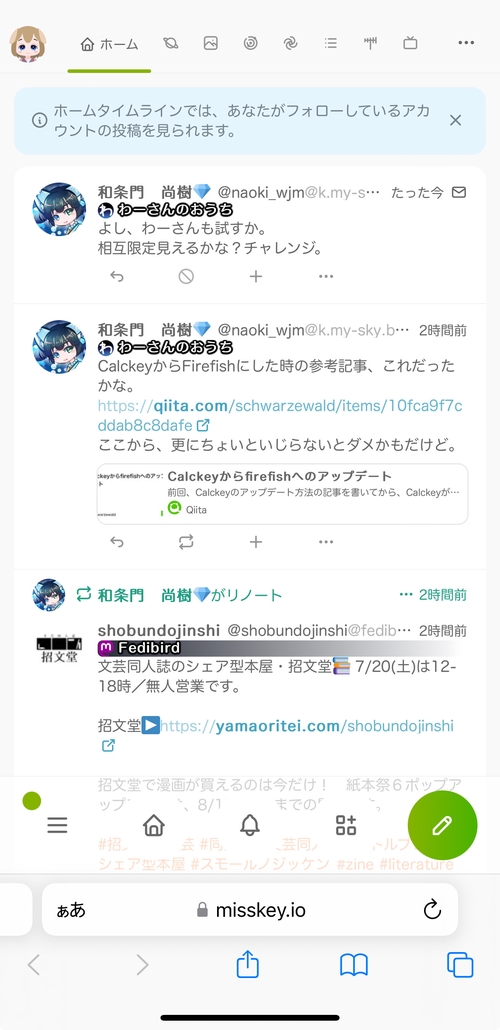Open the hamburger menu in bottom bar
Viewport: 500px width, 1030px height.
58,825
